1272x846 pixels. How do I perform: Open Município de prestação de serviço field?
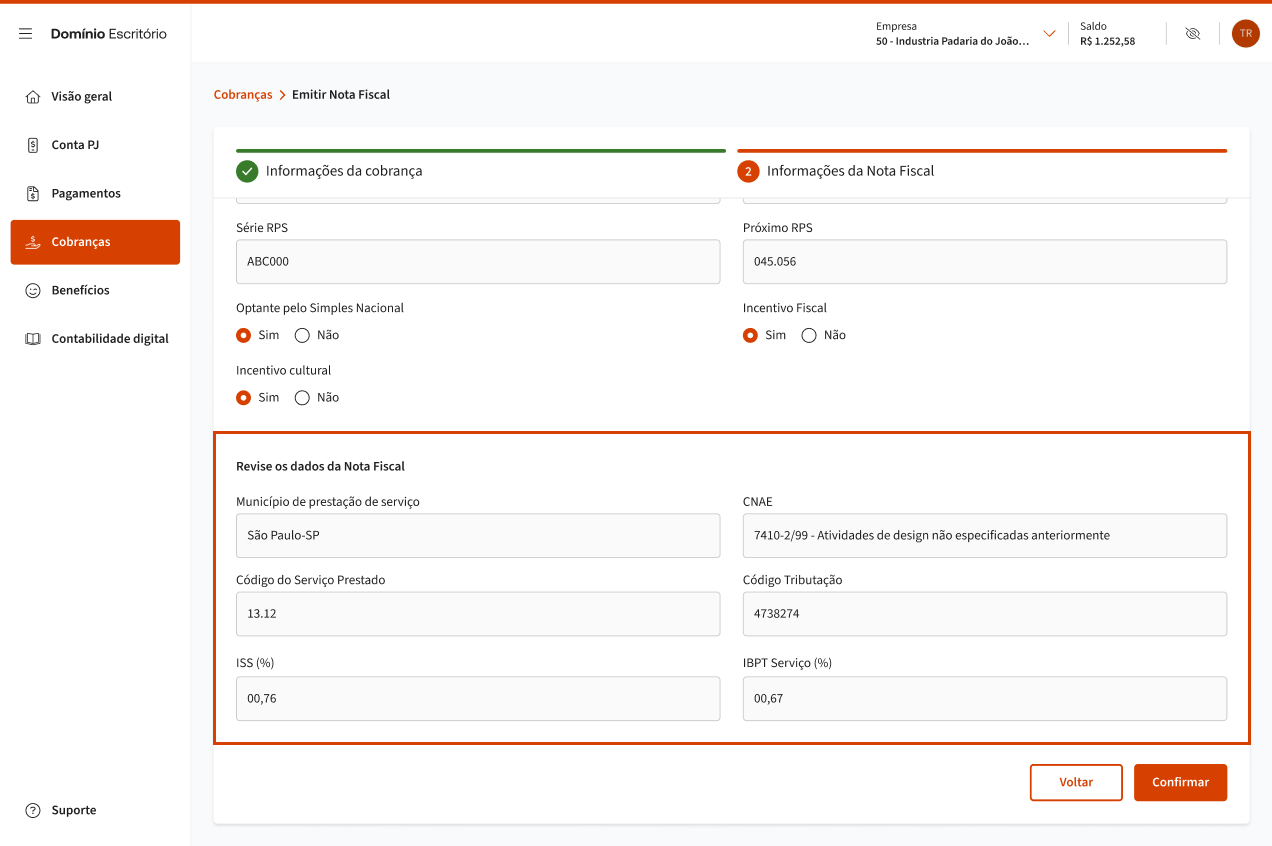point(477,536)
